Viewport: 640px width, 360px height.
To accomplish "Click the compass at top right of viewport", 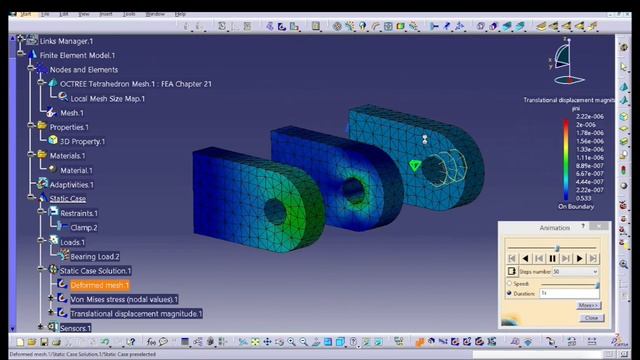I will [567, 62].
